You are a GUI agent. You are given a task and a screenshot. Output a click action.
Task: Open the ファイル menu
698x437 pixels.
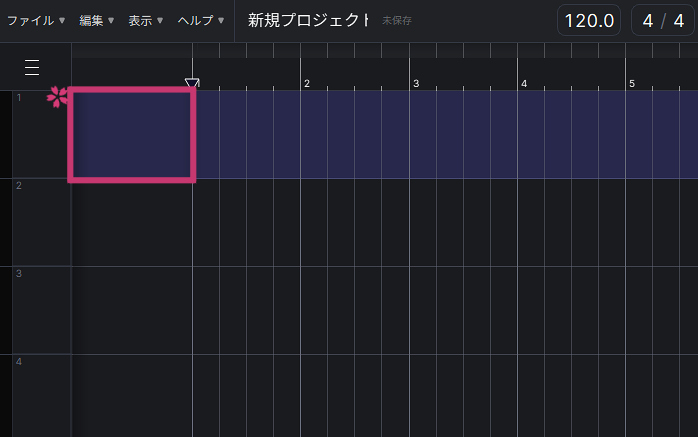click(36, 20)
